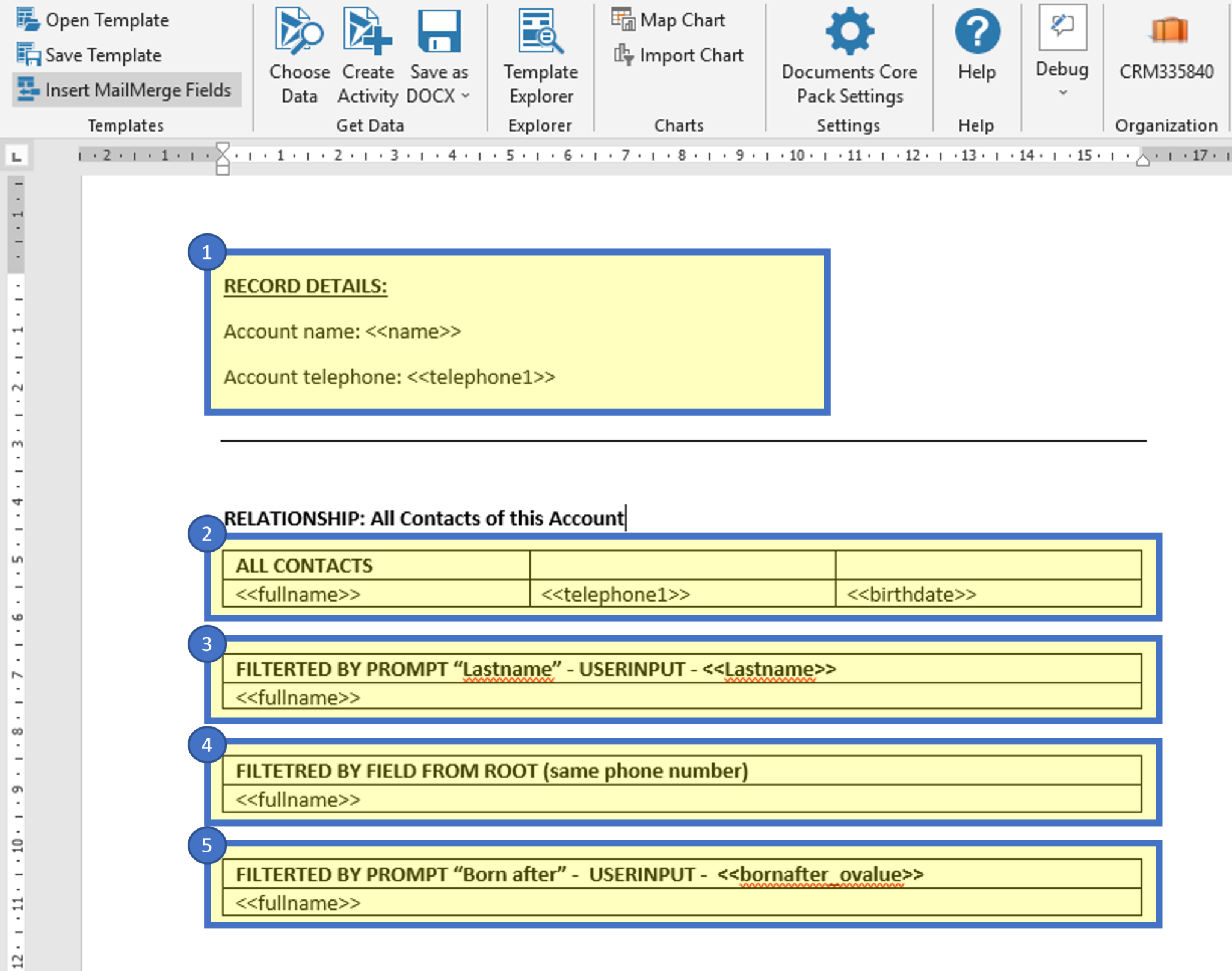Click the Help question mark icon

tap(977, 30)
